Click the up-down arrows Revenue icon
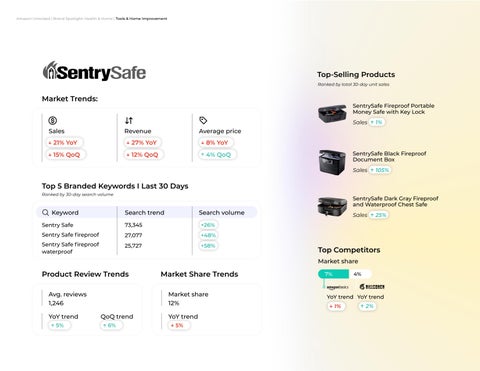Viewport: 480px width, 371px height. [129, 120]
